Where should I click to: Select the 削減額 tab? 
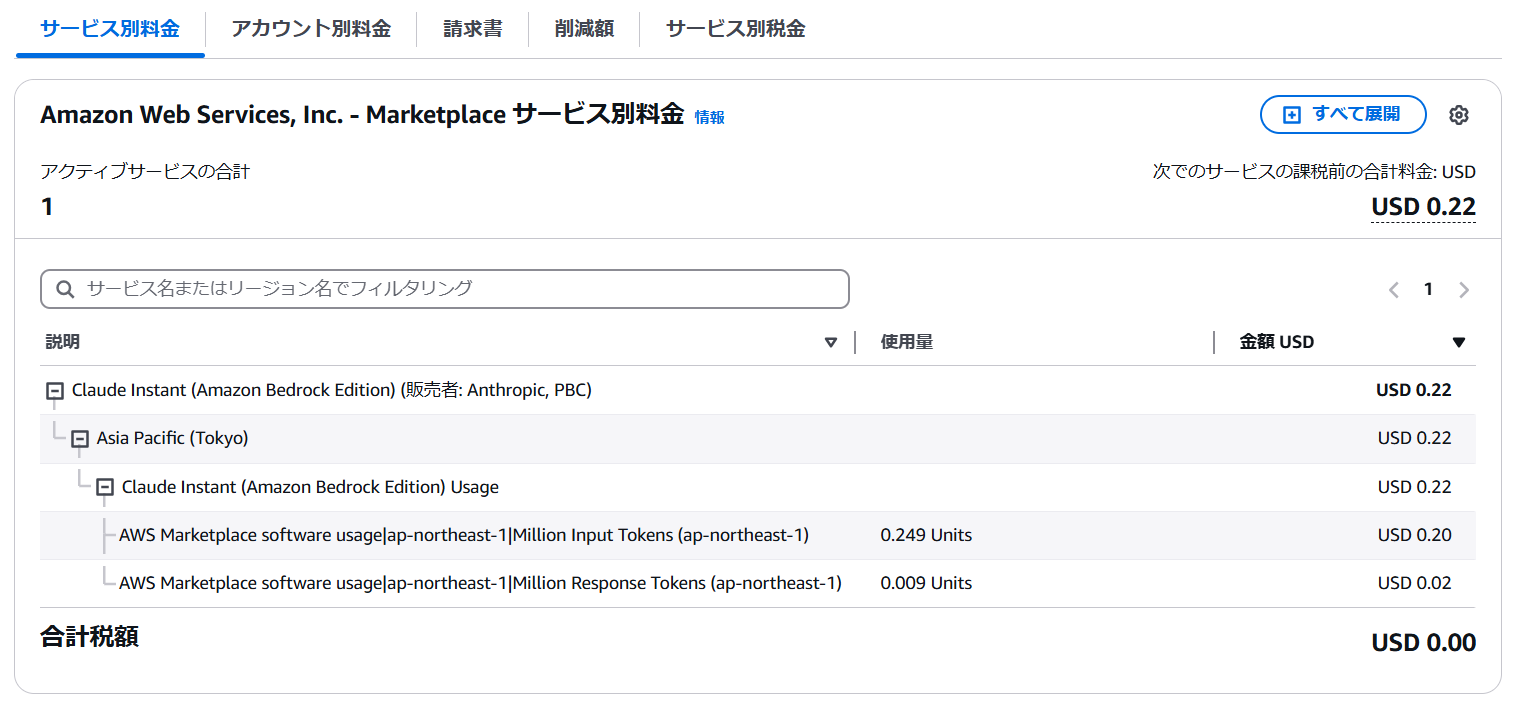coord(584,29)
